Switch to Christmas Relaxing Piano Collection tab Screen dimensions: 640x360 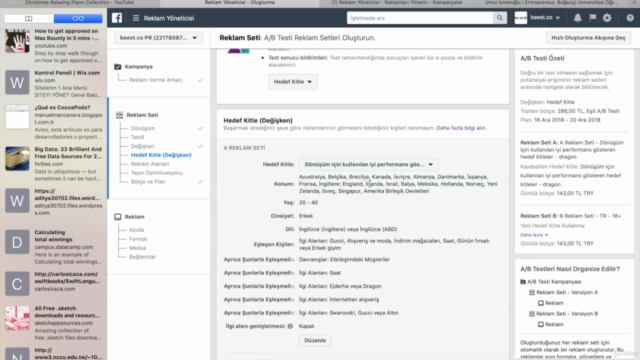pyautogui.click(x=80, y=3)
